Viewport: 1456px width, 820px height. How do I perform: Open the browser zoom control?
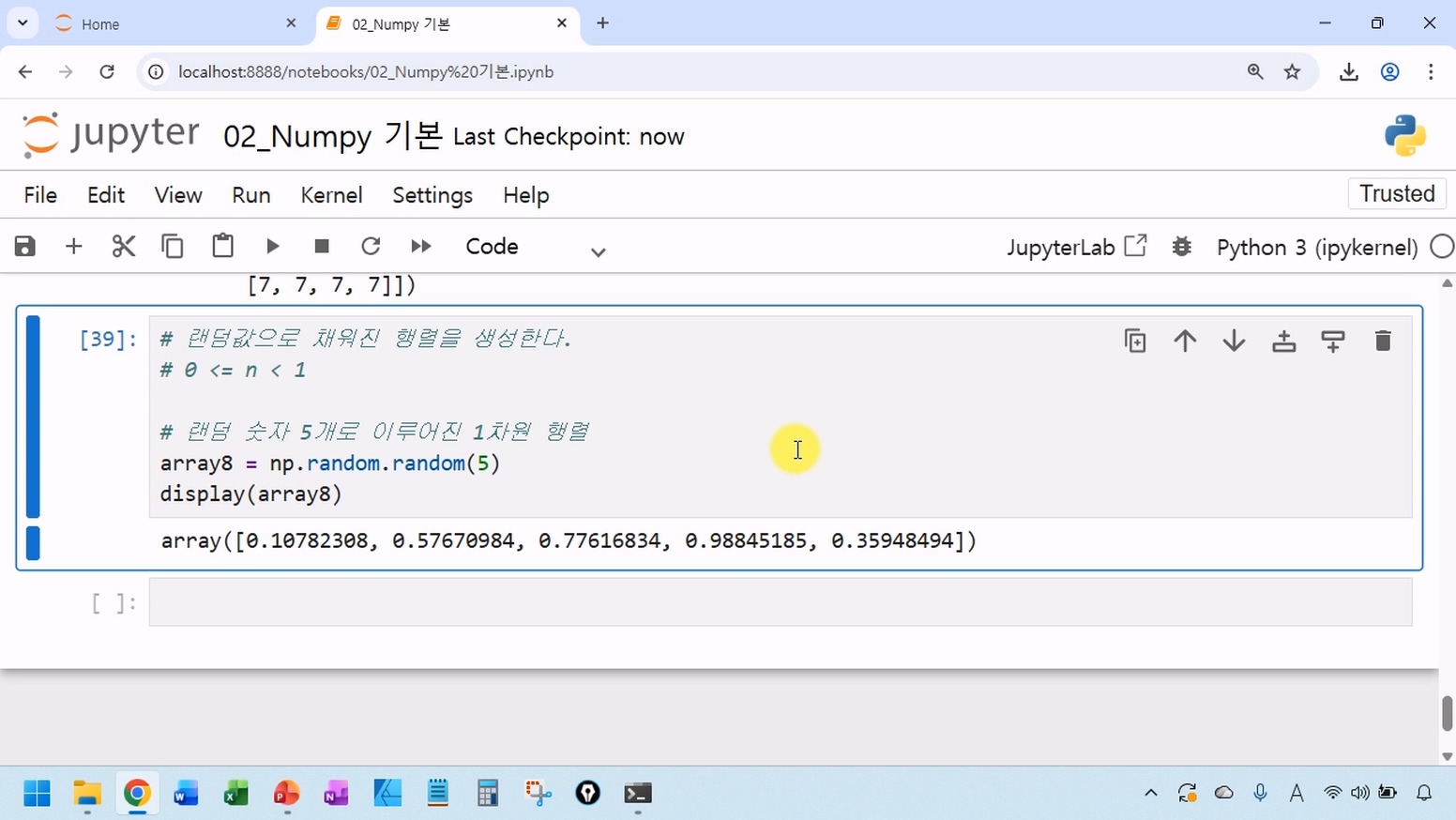(x=1255, y=71)
